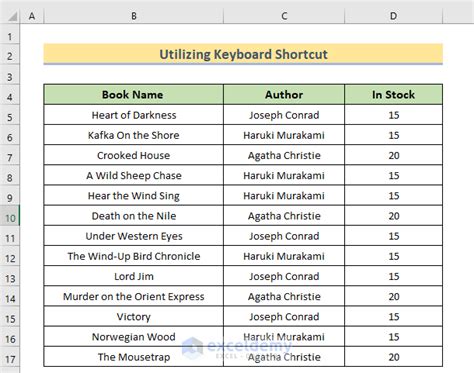The image size is (474, 373).
Task: Select the 'Under Western Eyes' cell
Action: pos(133,236)
